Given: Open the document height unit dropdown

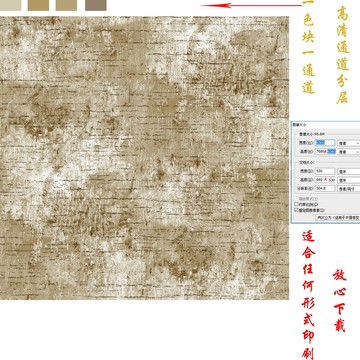Looking at the screenshot, I should (x=349, y=180).
